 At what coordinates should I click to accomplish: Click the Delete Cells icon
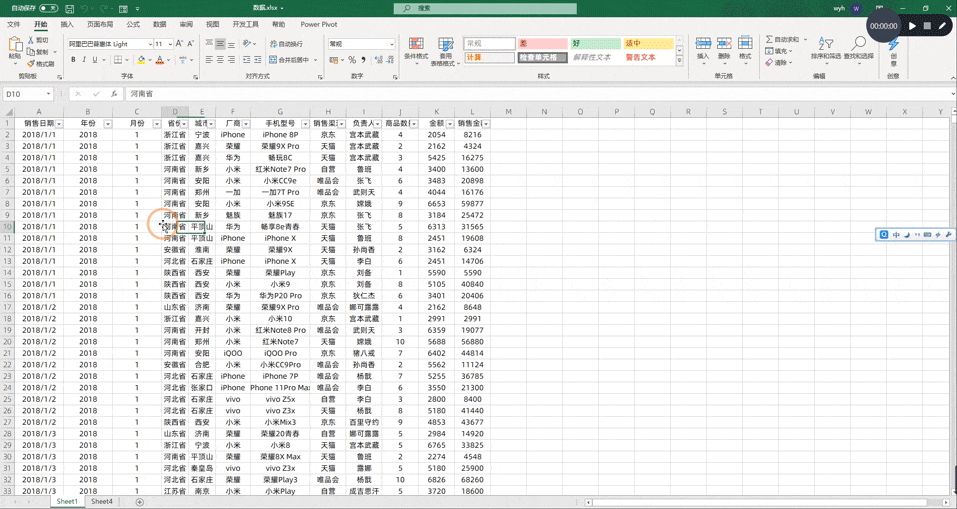(724, 43)
